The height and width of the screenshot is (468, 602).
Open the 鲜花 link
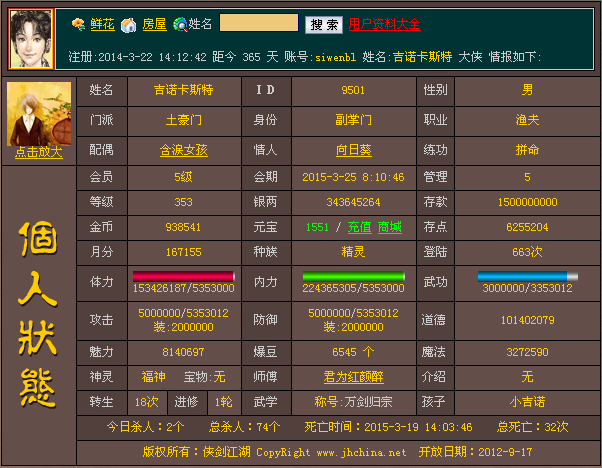[103, 24]
